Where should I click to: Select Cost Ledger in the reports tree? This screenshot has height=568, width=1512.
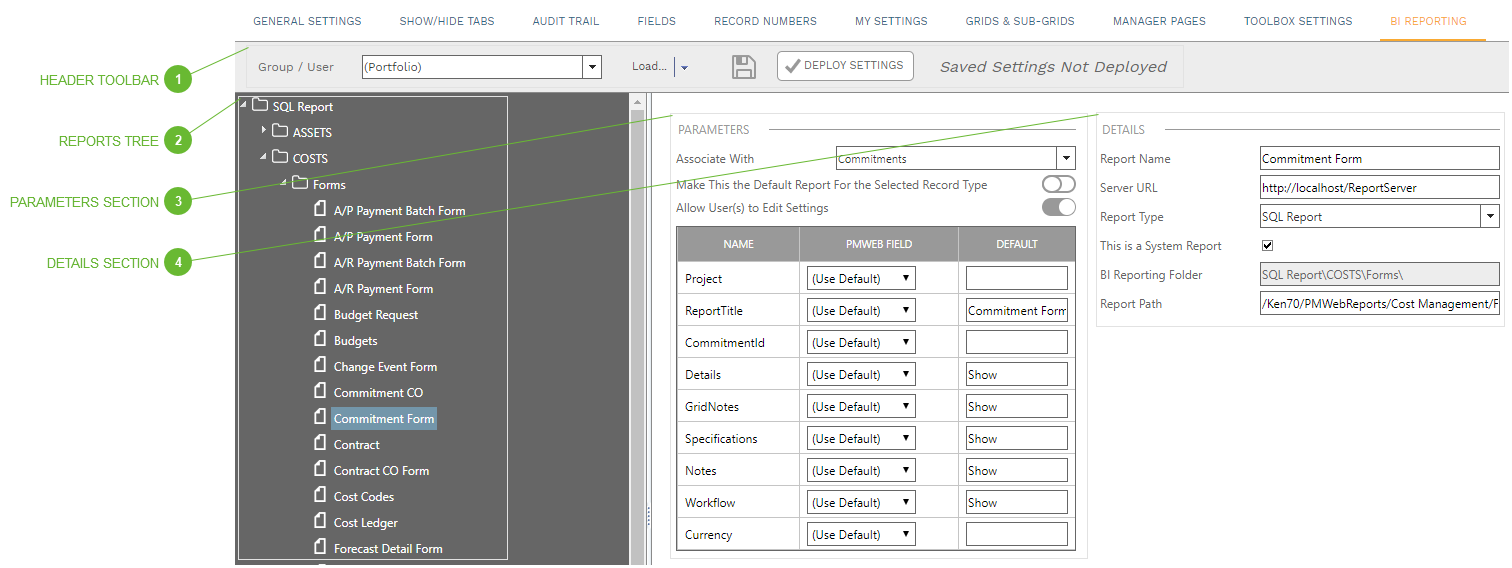pyautogui.click(x=366, y=522)
